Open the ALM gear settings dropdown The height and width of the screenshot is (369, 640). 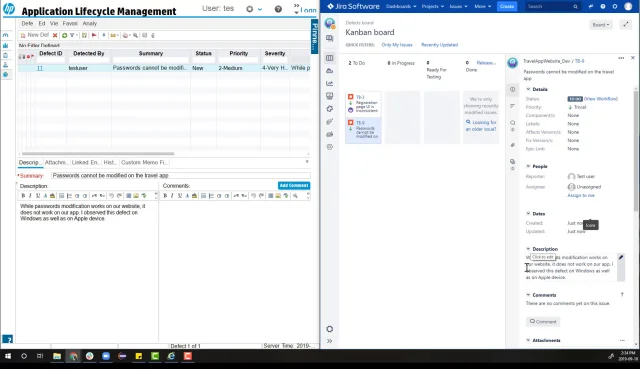(253, 9)
